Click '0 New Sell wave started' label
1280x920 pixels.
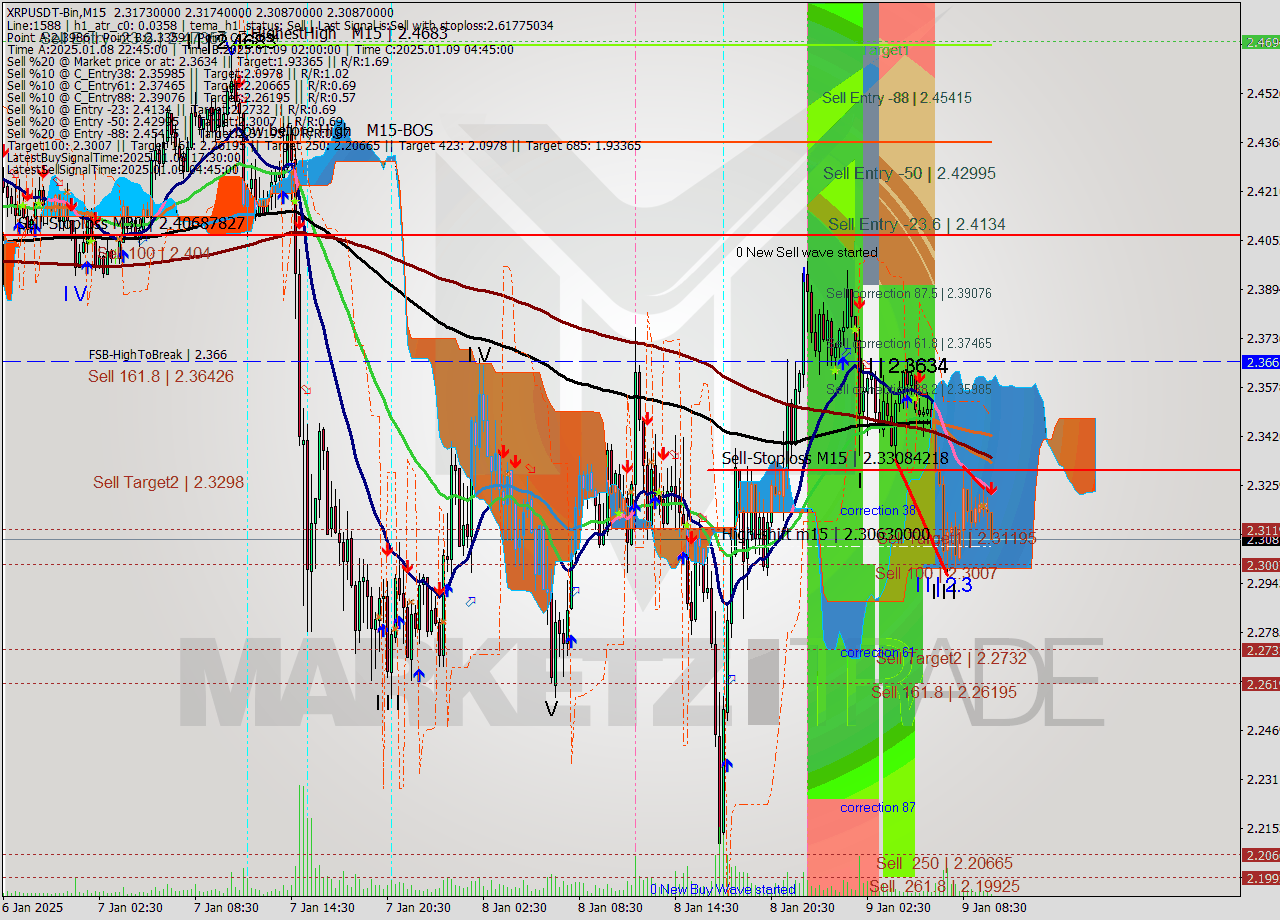point(807,253)
